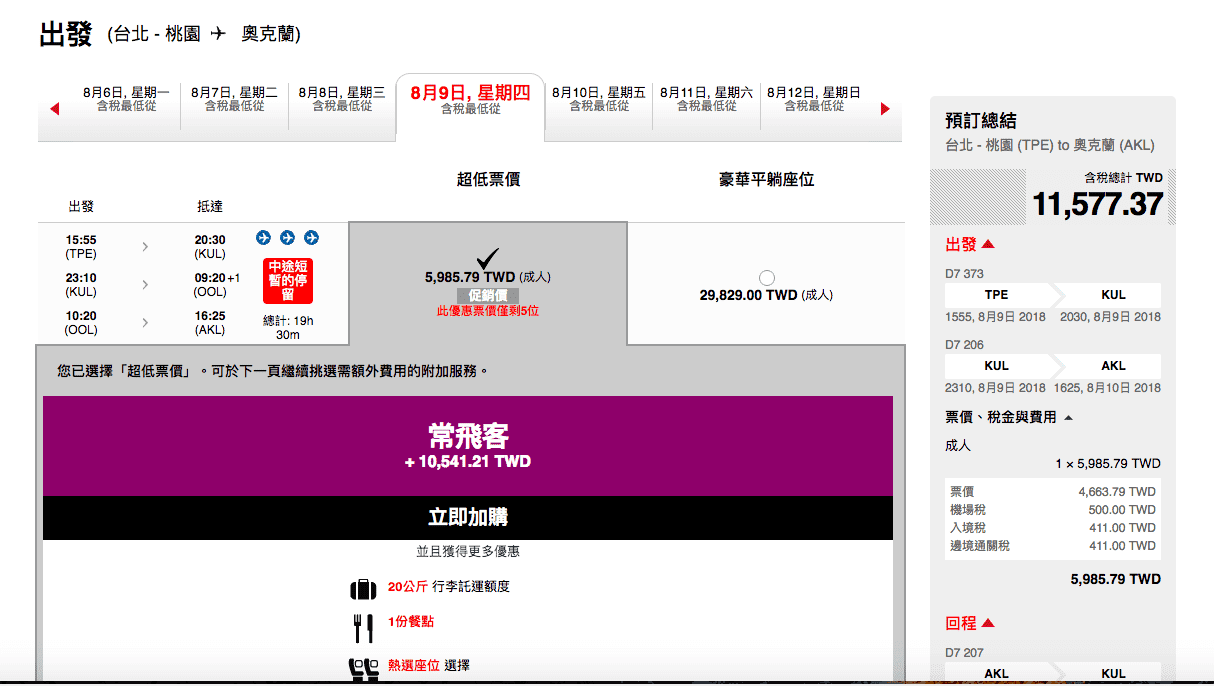Click the 邊境通關稅 411.00 TWD row

1052,546
